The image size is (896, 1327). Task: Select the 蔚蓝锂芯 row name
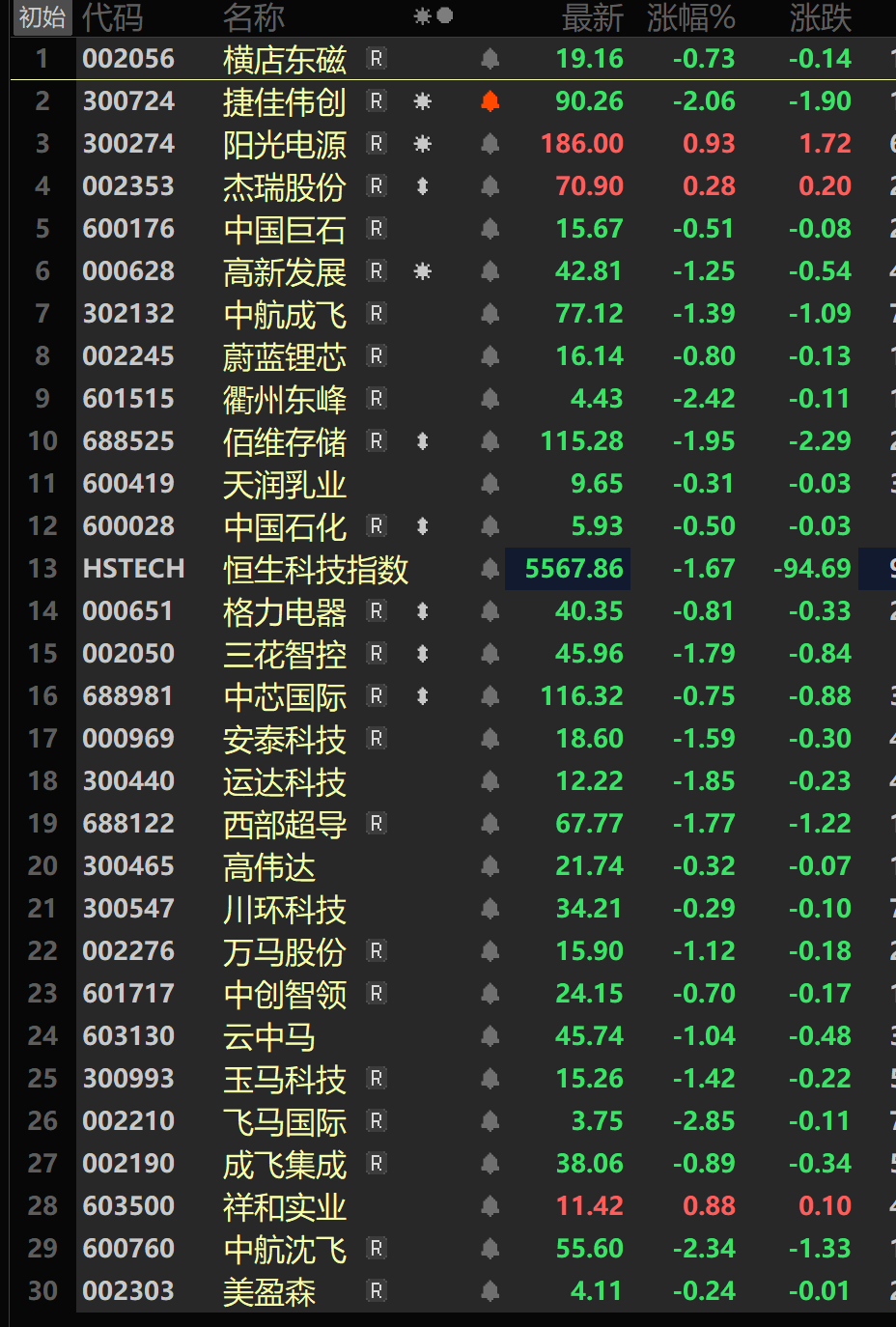[x=285, y=356]
